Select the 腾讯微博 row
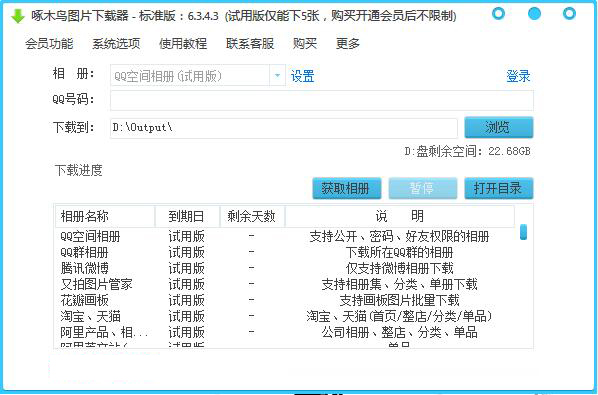The width and height of the screenshot is (598, 395). click(x=285, y=269)
